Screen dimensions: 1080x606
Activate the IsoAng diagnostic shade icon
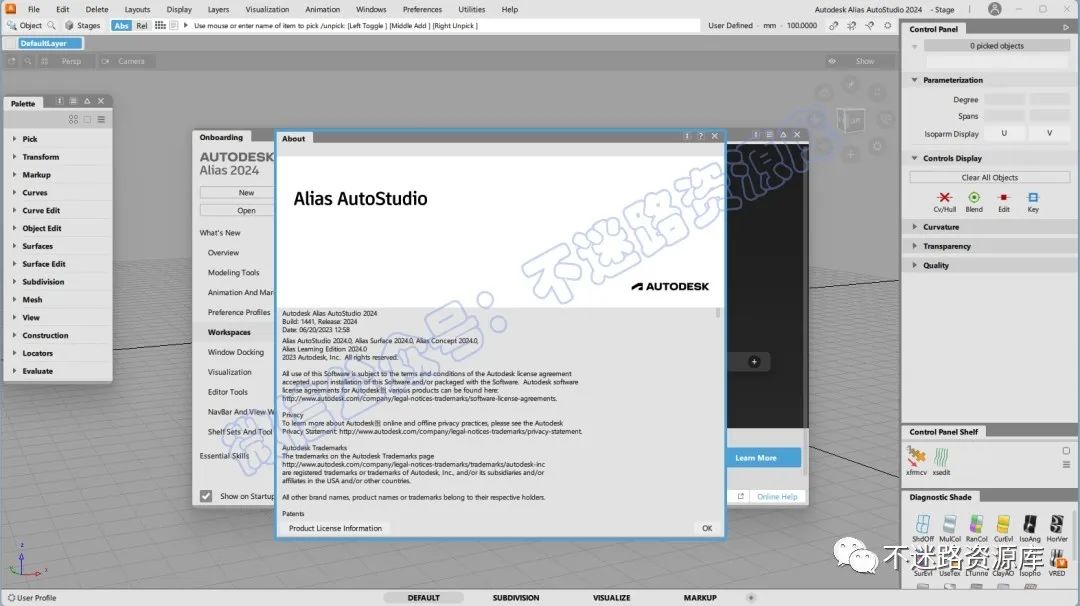[1030, 524]
